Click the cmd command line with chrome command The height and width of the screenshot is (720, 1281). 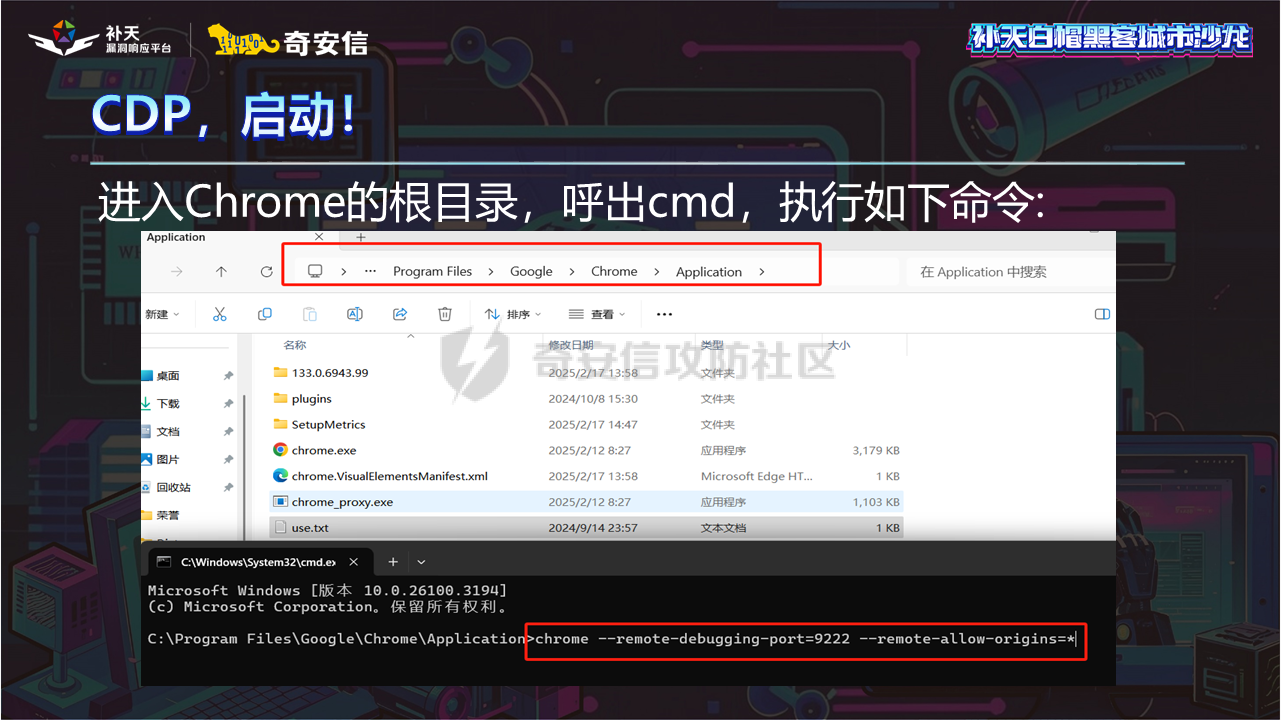pos(805,639)
